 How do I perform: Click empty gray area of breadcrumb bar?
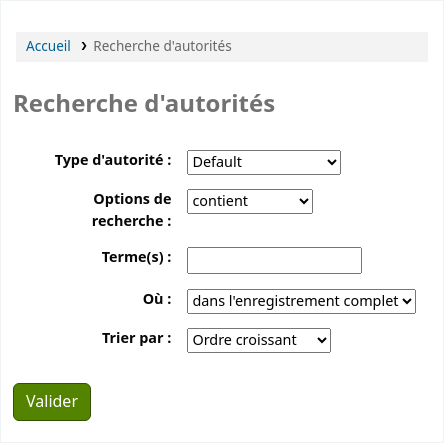330,47
